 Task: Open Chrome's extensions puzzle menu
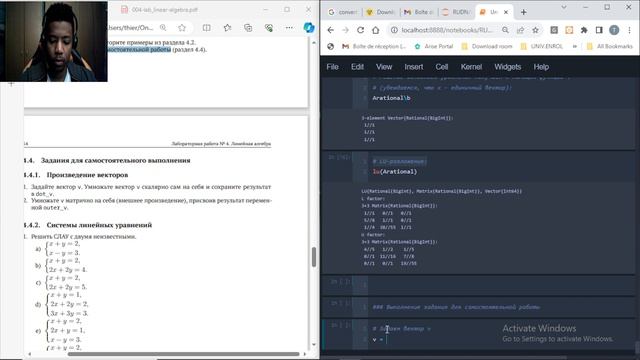click(x=584, y=30)
